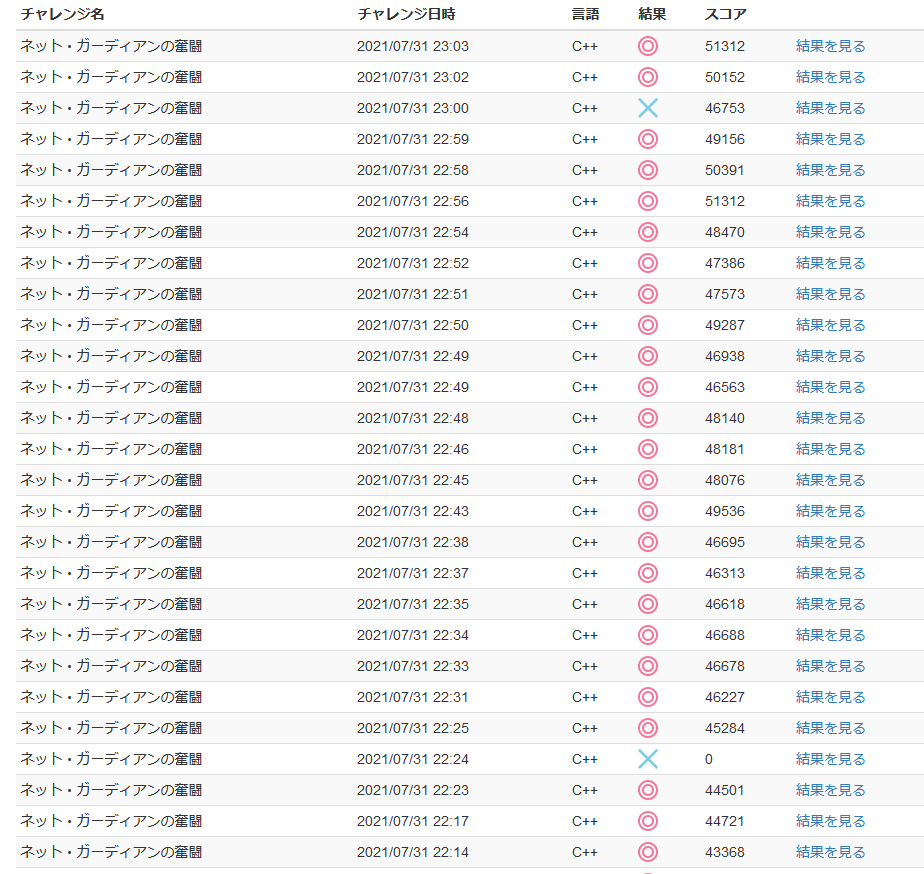Open results link in the 22:45 row
This screenshot has height=874, width=924.
click(x=830, y=480)
